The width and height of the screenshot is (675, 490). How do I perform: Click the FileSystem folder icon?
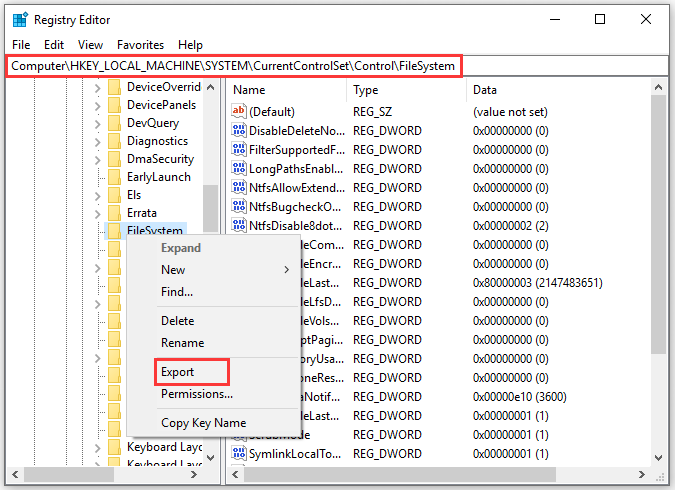pos(115,230)
